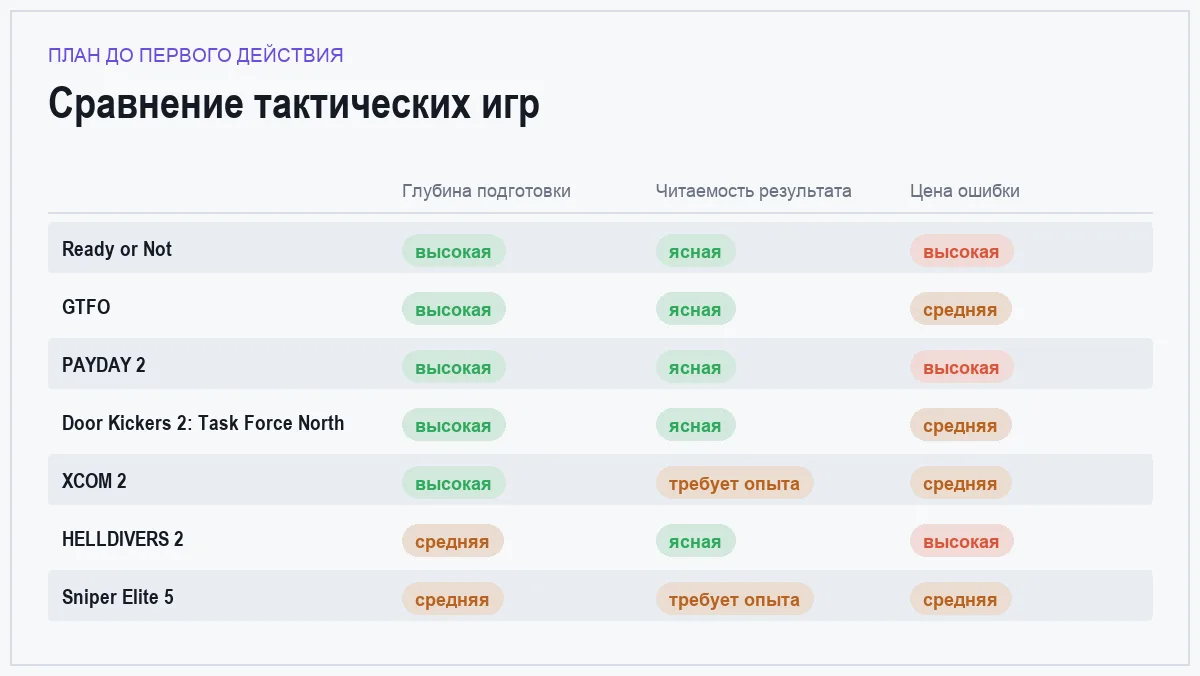This screenshot has height=676, width=1200.
Task: Click 'средняя' depth badge in HELLDIVERS 2 row
Action: click(453, 541)
